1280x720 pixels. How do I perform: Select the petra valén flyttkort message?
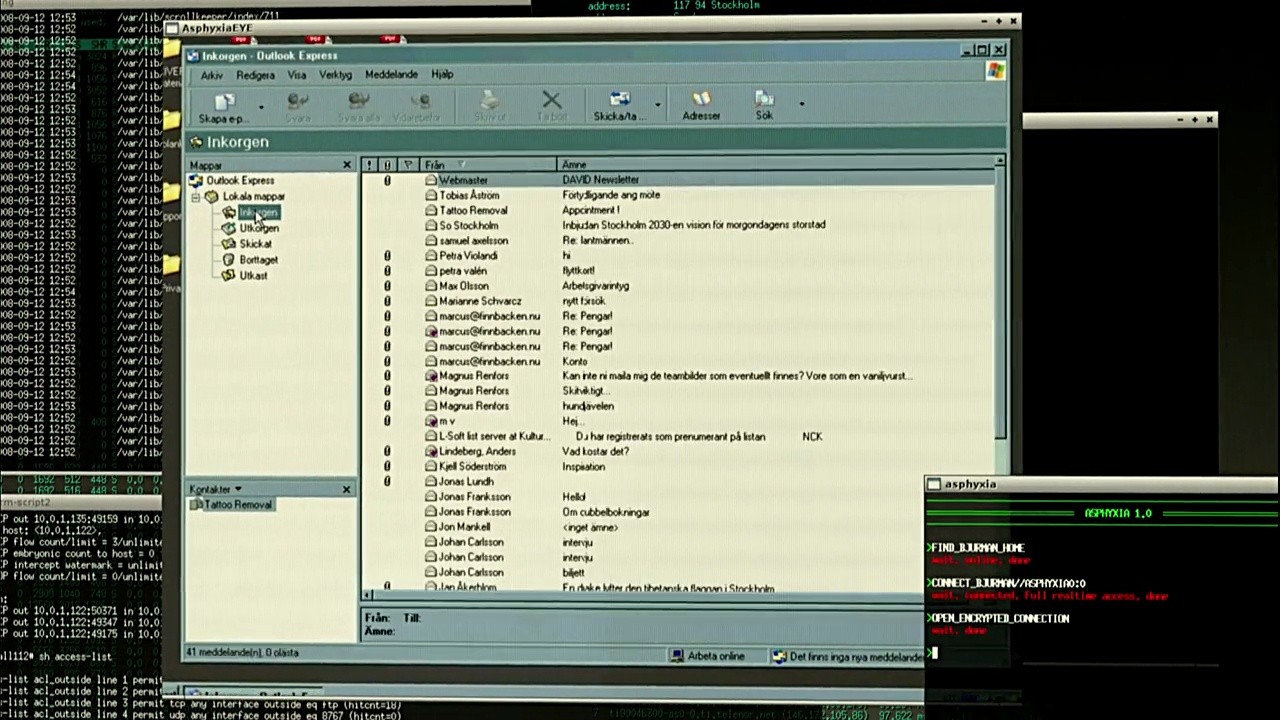point(679,271)
